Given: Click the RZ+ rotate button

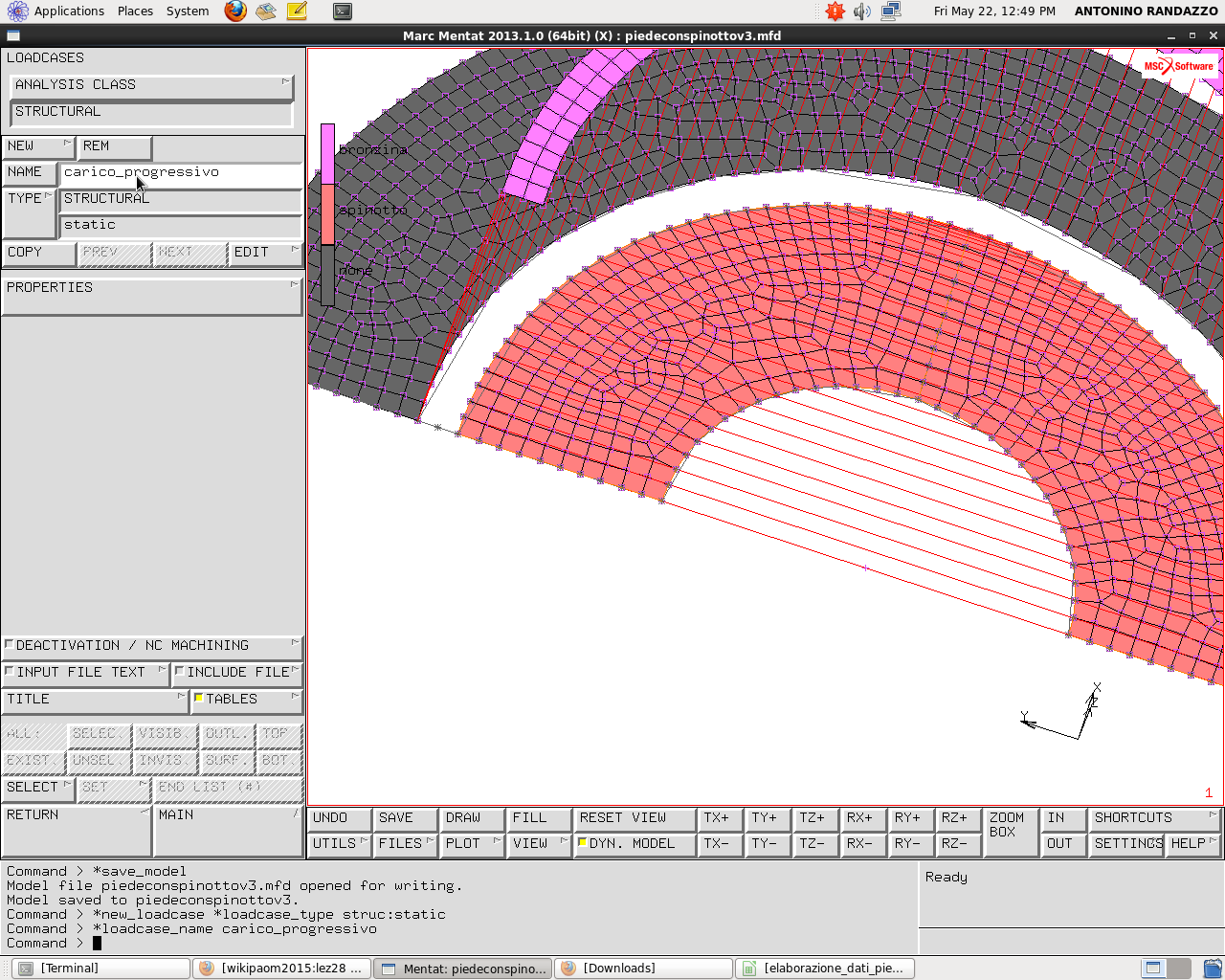Looking at the screenshot, I should (x=959, y=818).
